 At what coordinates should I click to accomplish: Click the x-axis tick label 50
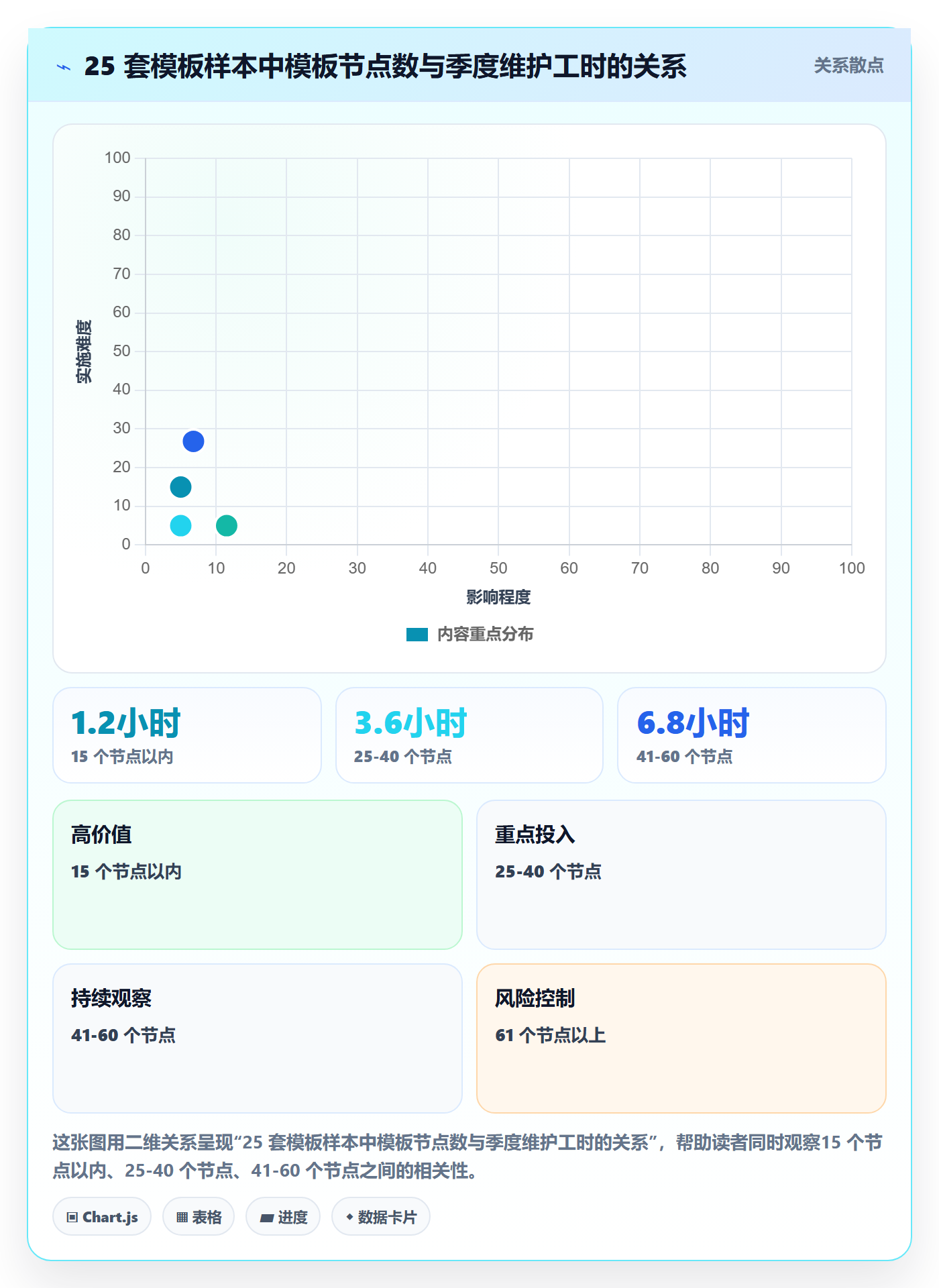pos(498,568)
